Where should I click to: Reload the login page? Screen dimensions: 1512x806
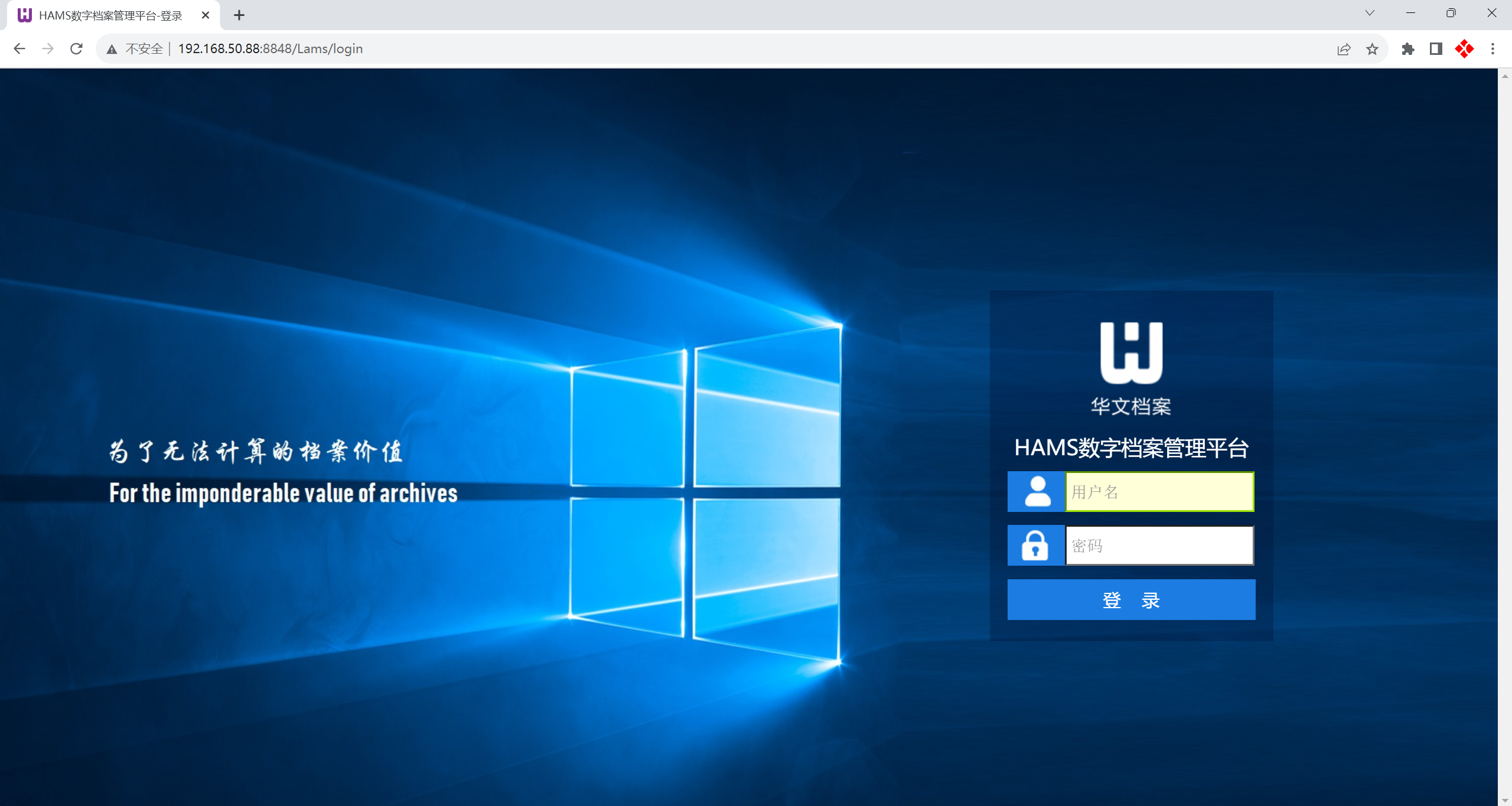coord(76,49)
